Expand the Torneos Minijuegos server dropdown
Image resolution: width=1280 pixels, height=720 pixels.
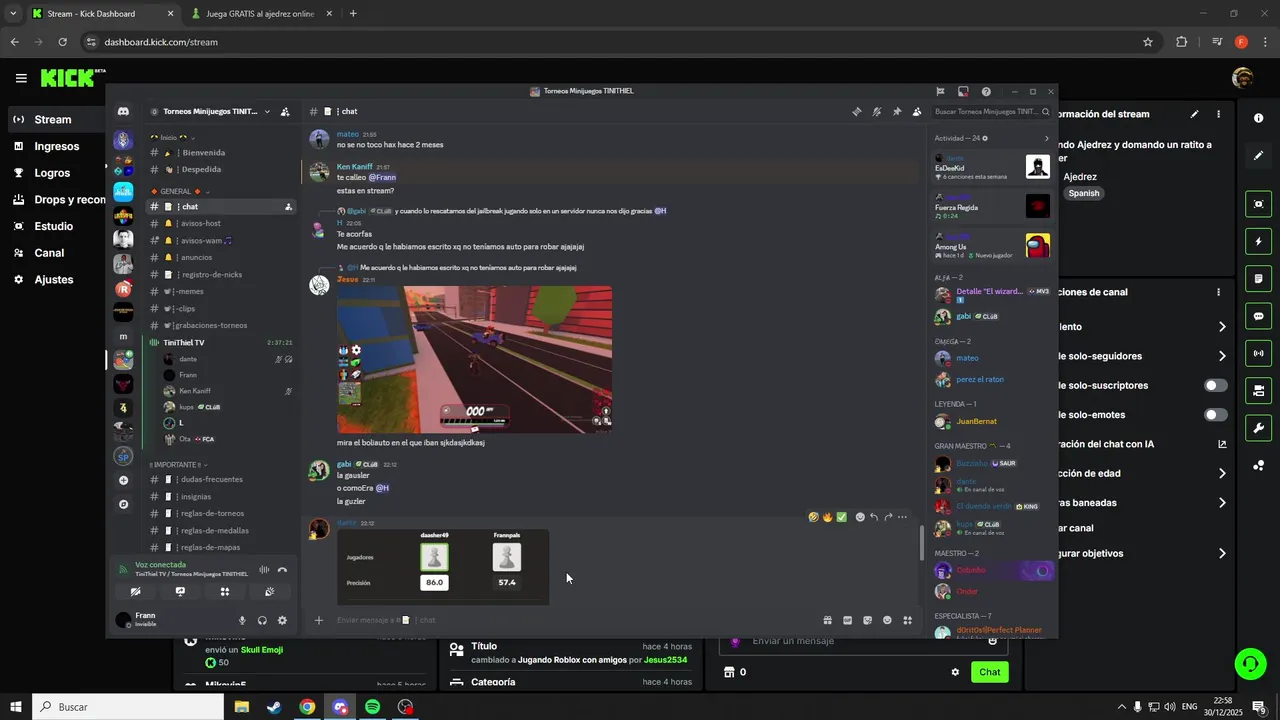click(x=267, y=112)
